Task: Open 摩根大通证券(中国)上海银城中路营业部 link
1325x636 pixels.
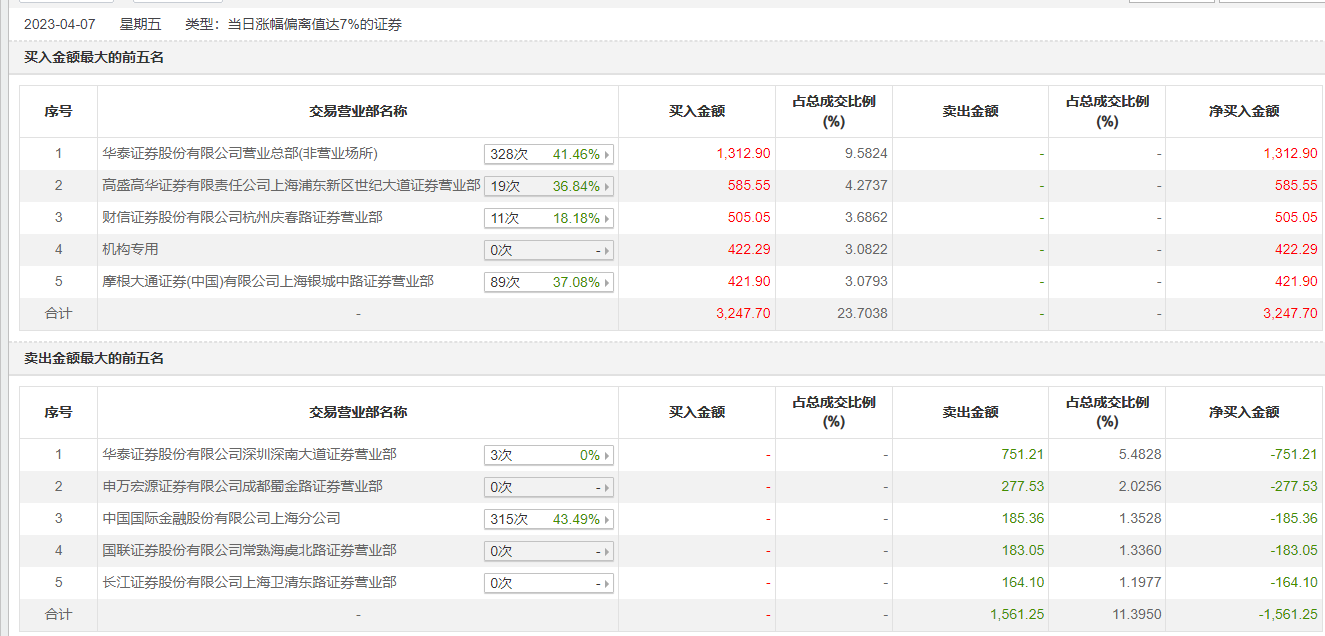Action: click(x=268, y=281)
